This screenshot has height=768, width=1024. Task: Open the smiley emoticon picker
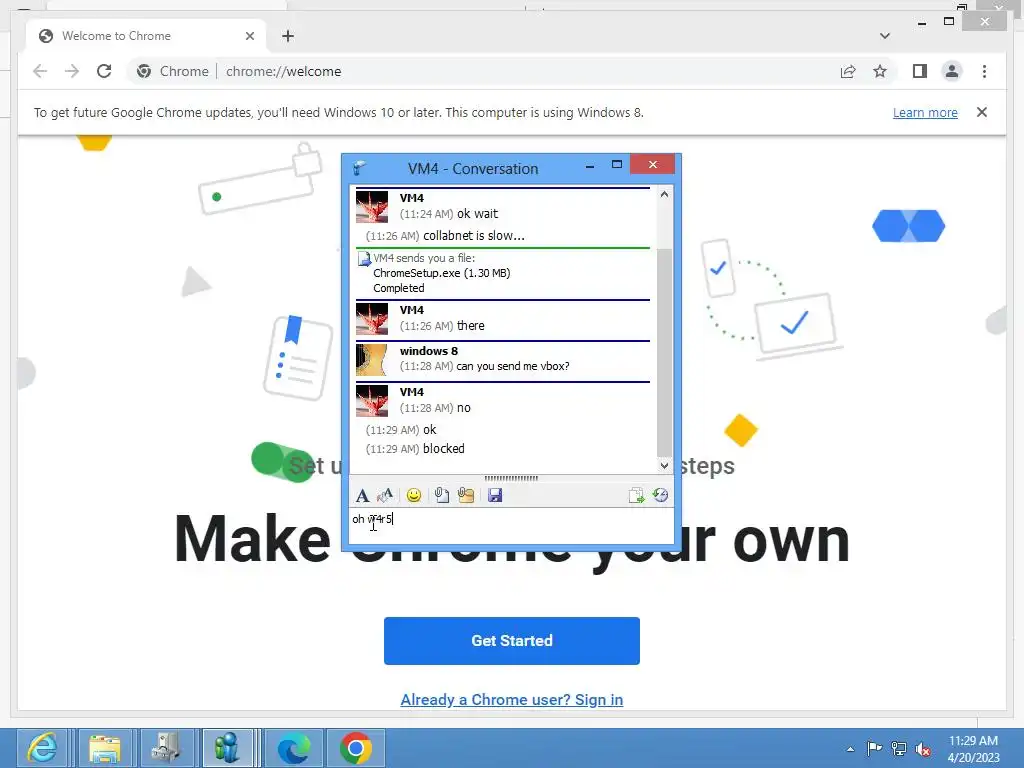coord(413,496)
